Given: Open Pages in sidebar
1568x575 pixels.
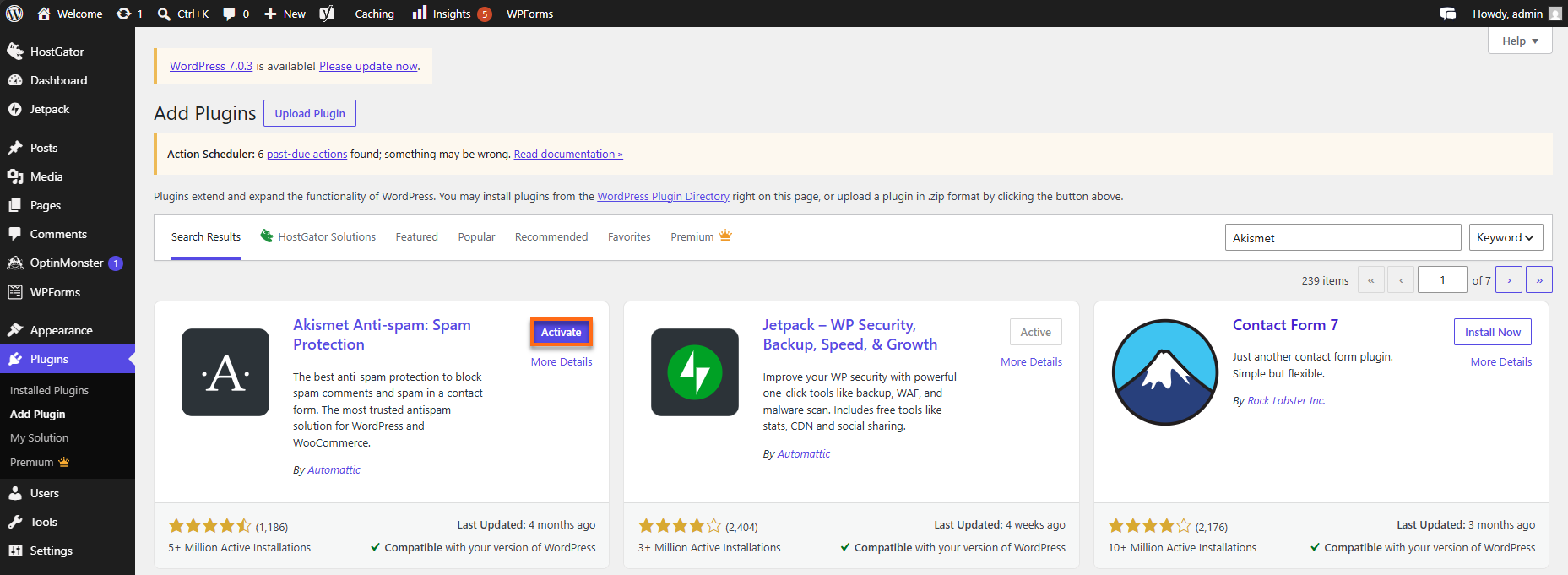Looking at the screenshot, I should coord(68,205).
